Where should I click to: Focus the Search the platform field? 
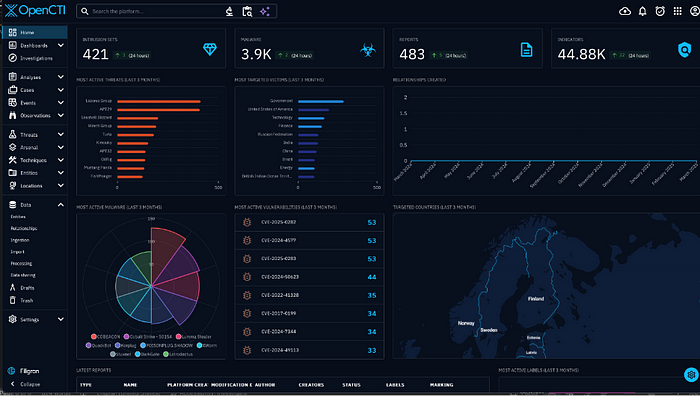coord(156,11)
